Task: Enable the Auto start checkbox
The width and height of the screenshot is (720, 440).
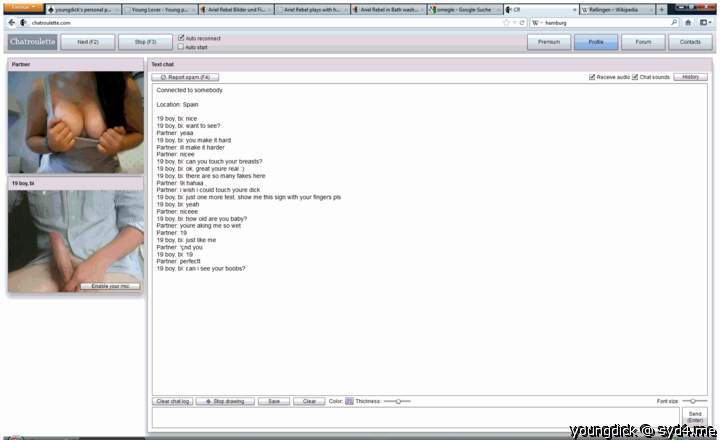Action: click(x=180, y=47)
